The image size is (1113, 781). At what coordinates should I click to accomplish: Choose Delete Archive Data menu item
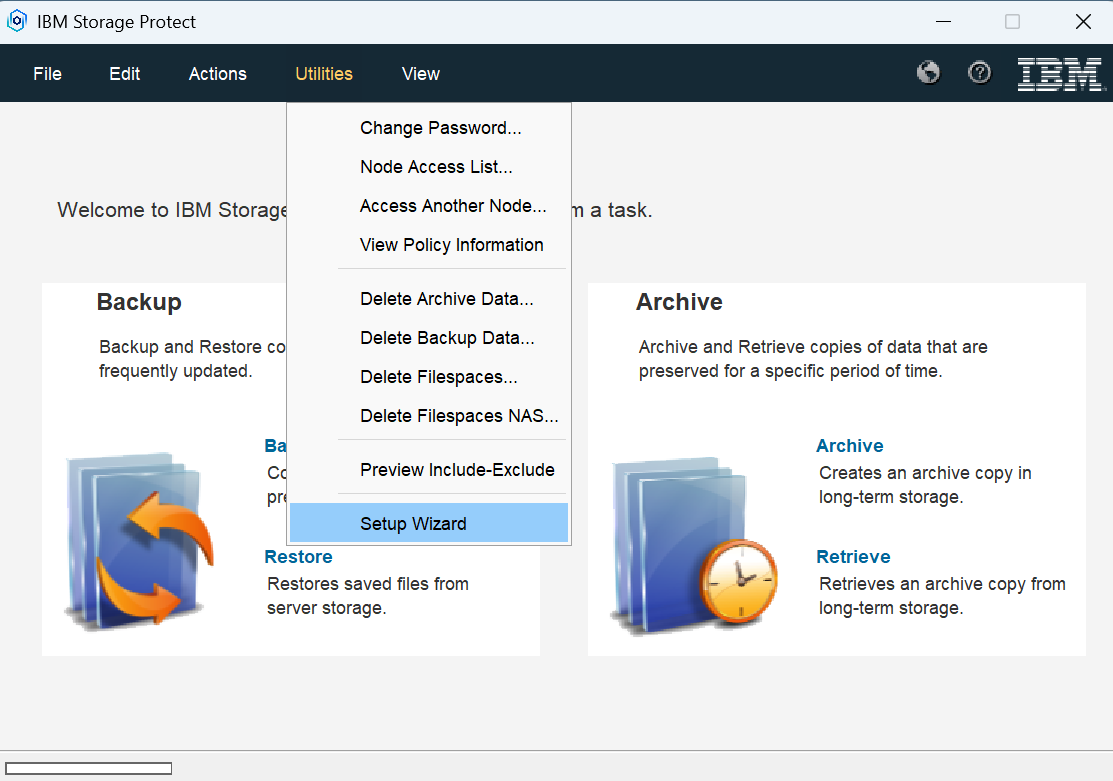point(446,299)
